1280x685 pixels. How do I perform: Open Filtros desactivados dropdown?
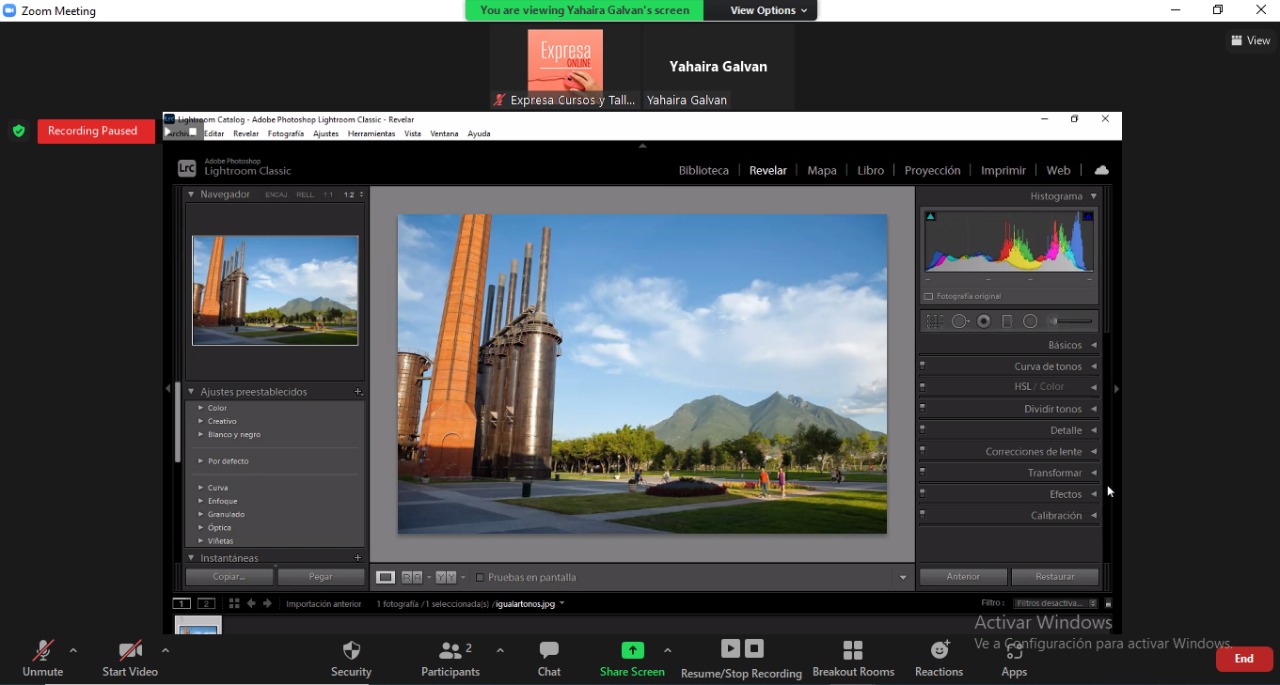pyautogui.click(x=1055, y=603)
